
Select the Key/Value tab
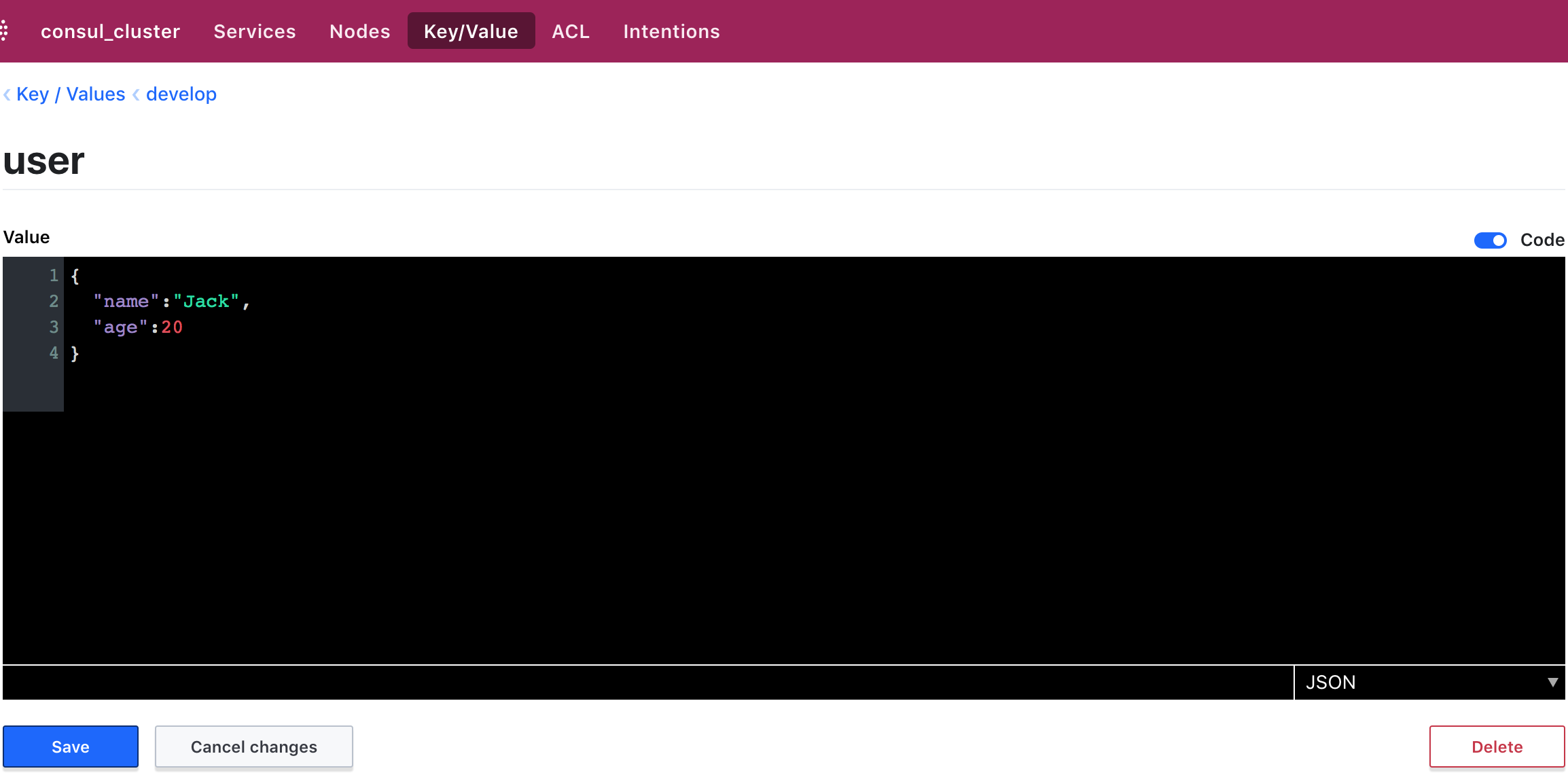pyautogui.click(x=471, y=31)
